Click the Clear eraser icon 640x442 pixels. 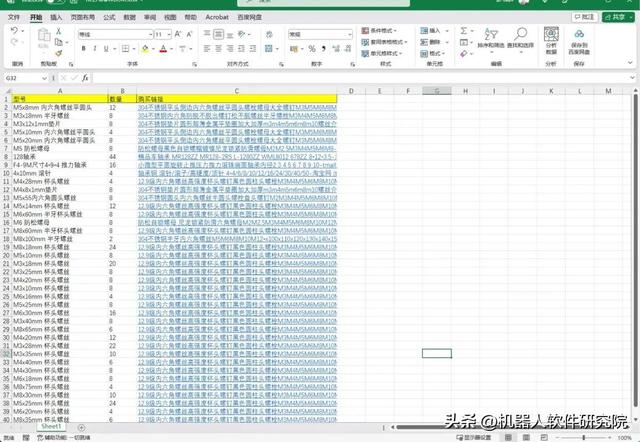tap(464, 53)
